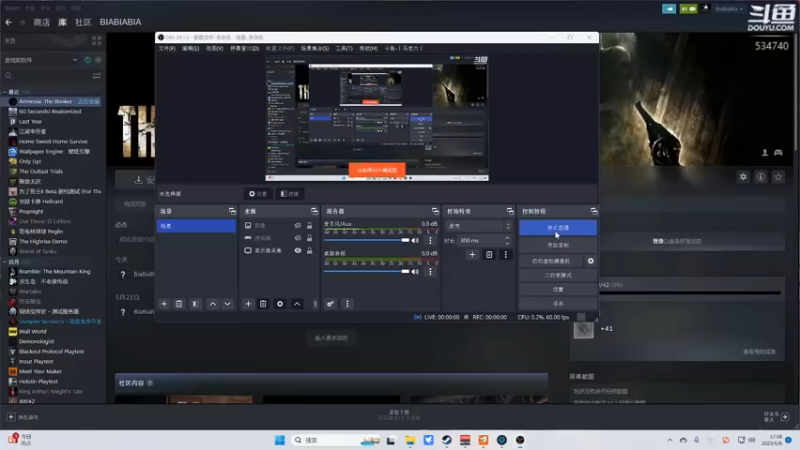Click the blue stop streaming button
Viewport: 800px width, 450px height.
coord(558,228)
